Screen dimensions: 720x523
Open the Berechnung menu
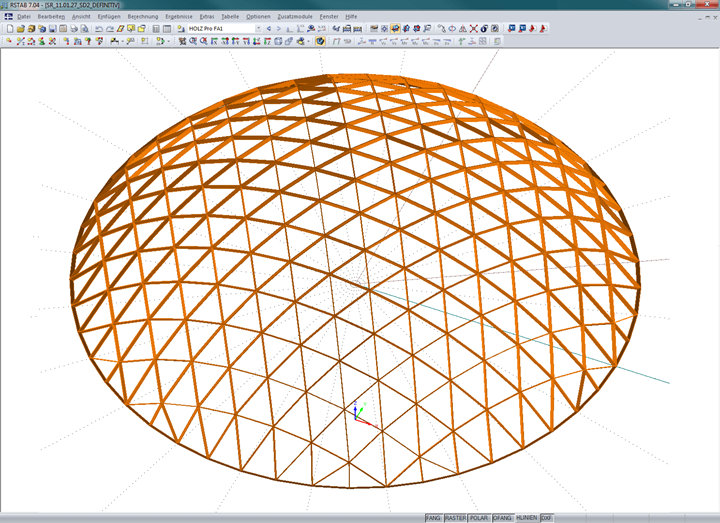(x=143, y=17)
